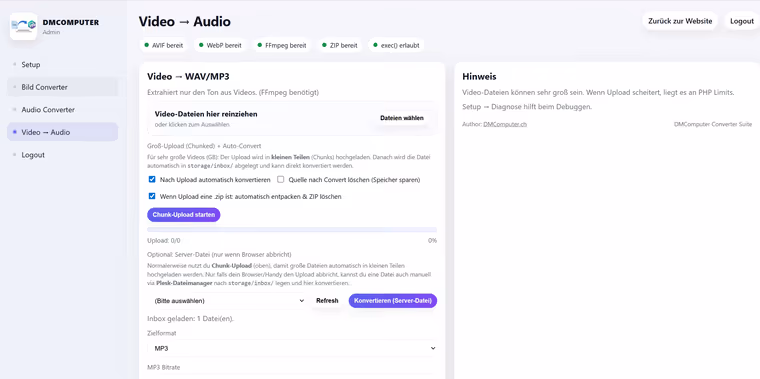Image resolution: width=760 pixels, height=379 pixels.
Task: Click the Video → WAV/MP3 heading
Action: point(188,77)
